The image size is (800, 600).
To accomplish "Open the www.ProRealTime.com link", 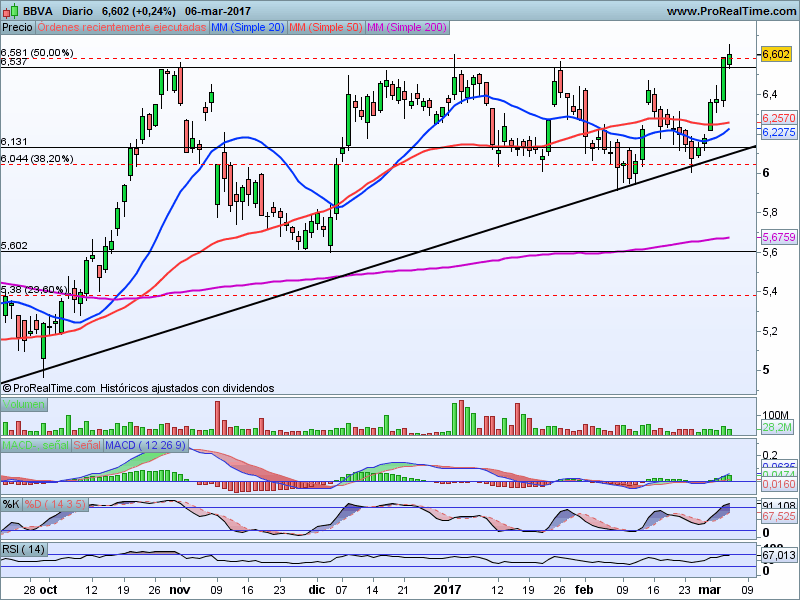I will pyautogui.click(x=731, y=11).
